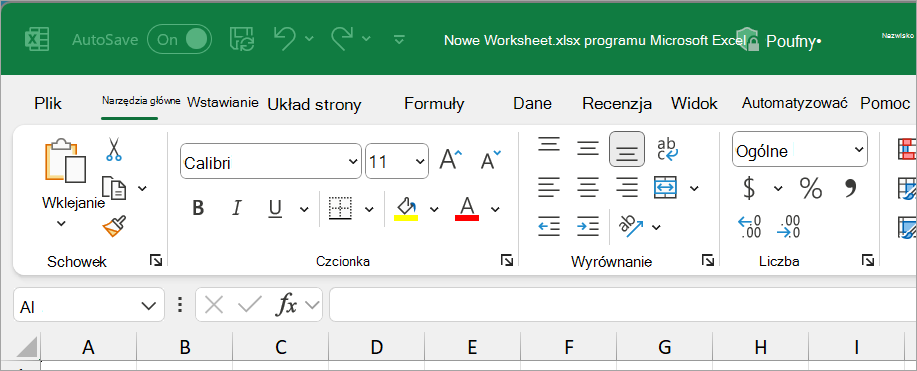Center text horizontally
The width and height of the screenshot is (917, 371).
pos(588,187)
